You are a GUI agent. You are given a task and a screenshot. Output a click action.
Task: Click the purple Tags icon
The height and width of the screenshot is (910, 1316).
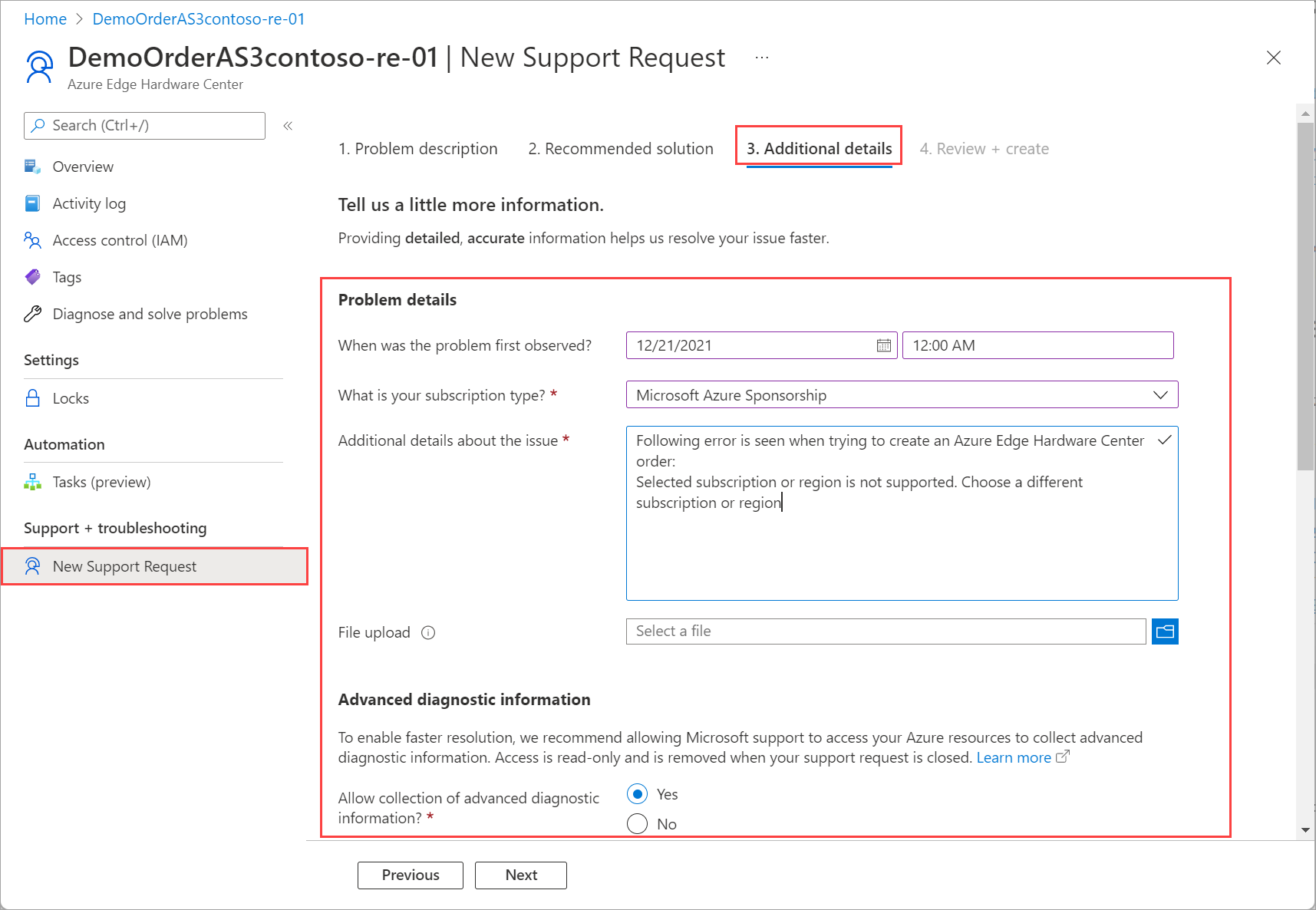click(x=32, y=277)
